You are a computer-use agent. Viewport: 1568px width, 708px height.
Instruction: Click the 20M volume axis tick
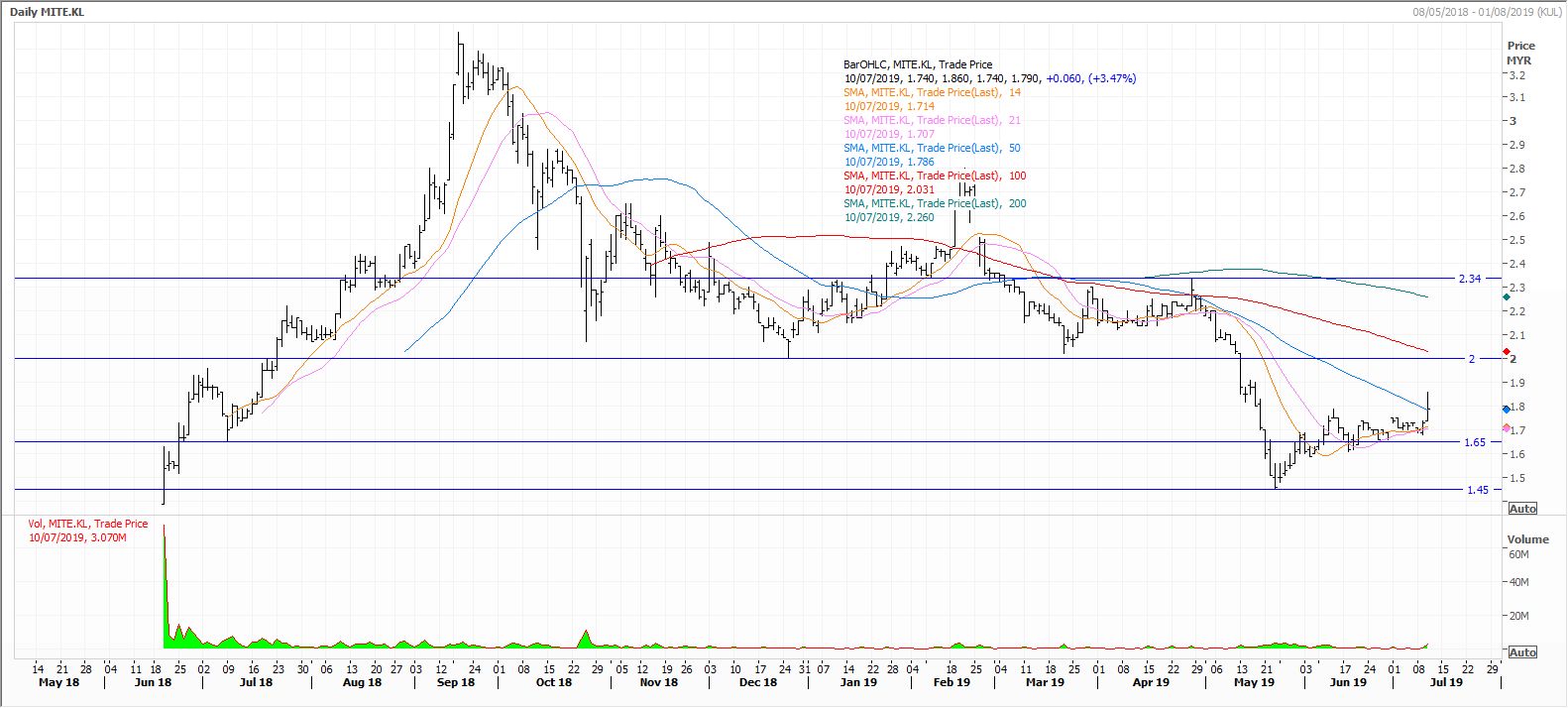[1518, 616]
